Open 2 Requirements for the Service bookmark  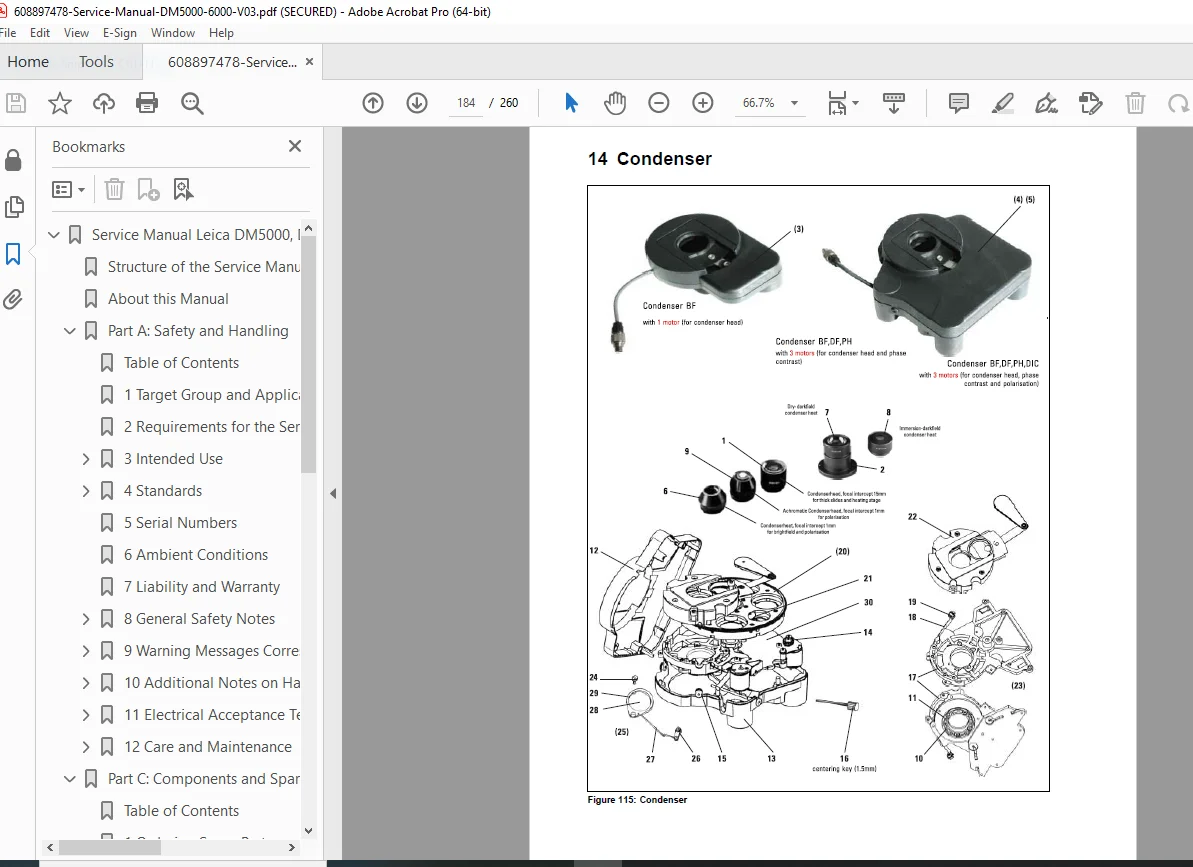pyautogui.click(x=212, y=427)
